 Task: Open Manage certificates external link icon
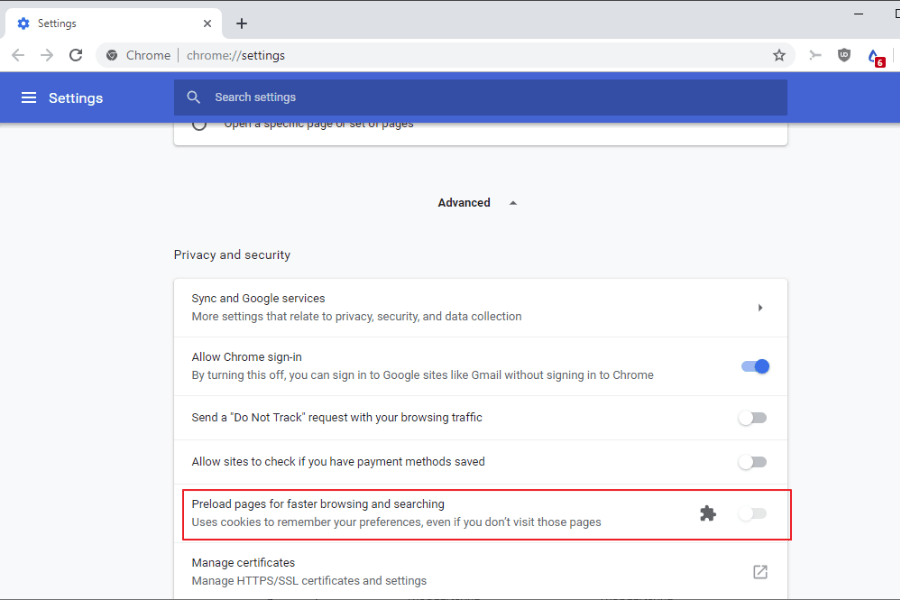(x=760, y=572)
